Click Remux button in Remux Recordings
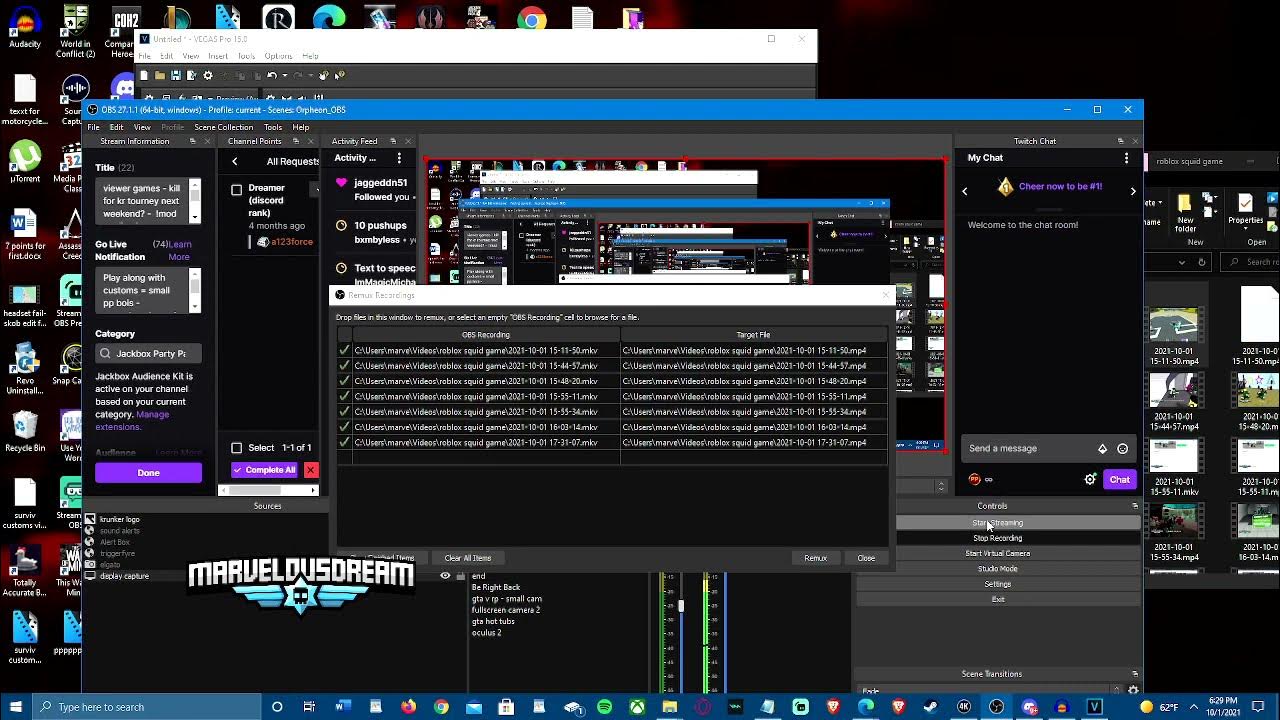1280x720 pixels. tap(816, 558)
